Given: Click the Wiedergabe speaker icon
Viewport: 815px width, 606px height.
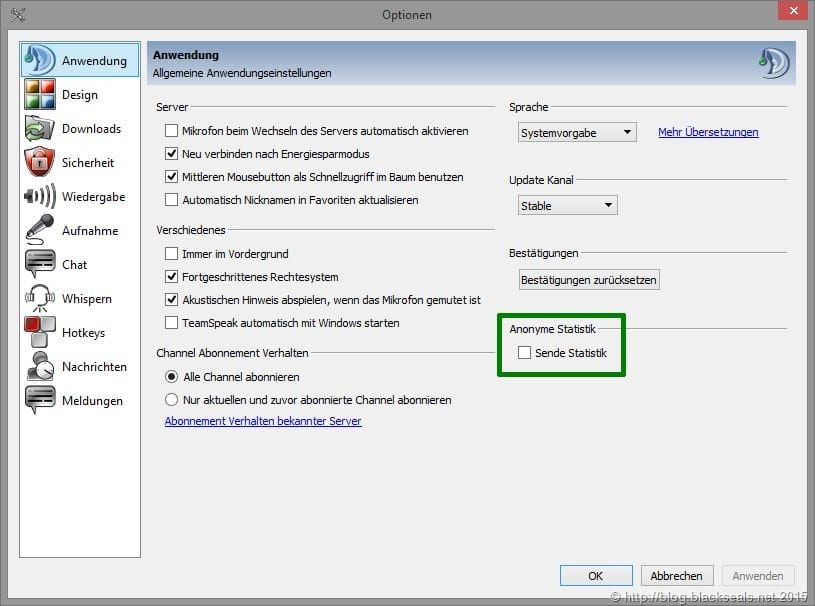Looking at the screenshot, I should click(40, 196).
